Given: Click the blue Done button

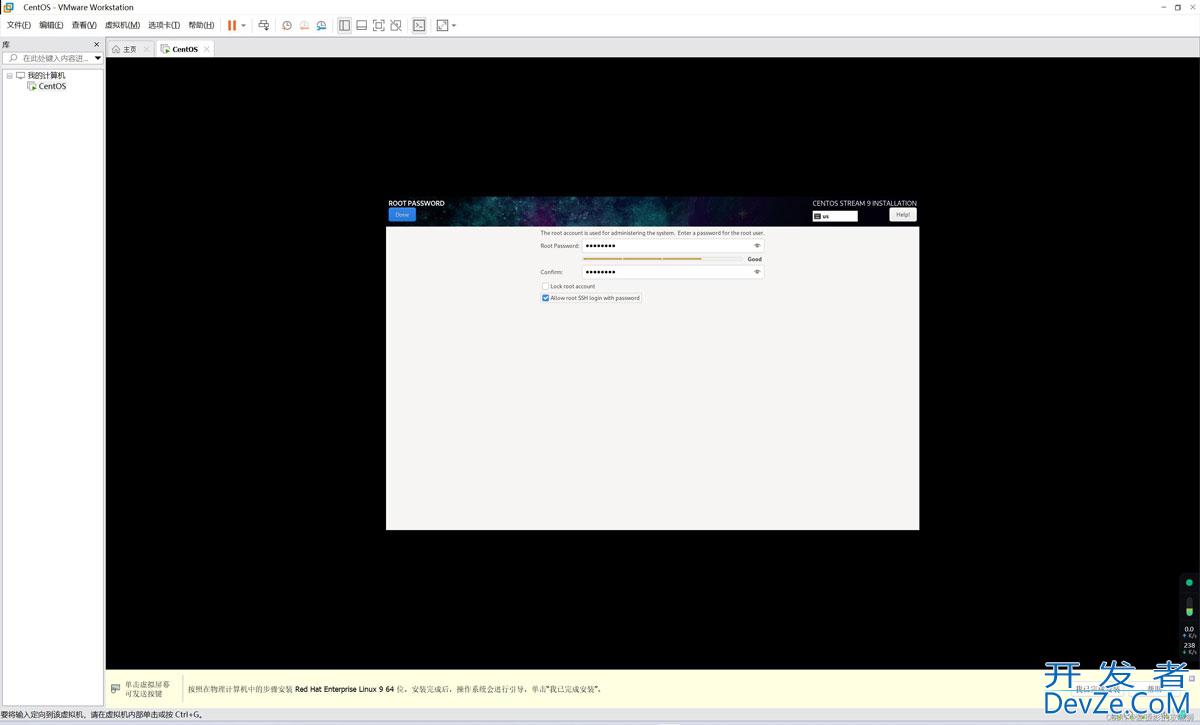Looking at the screenshot, I should [x=402, y=215].
